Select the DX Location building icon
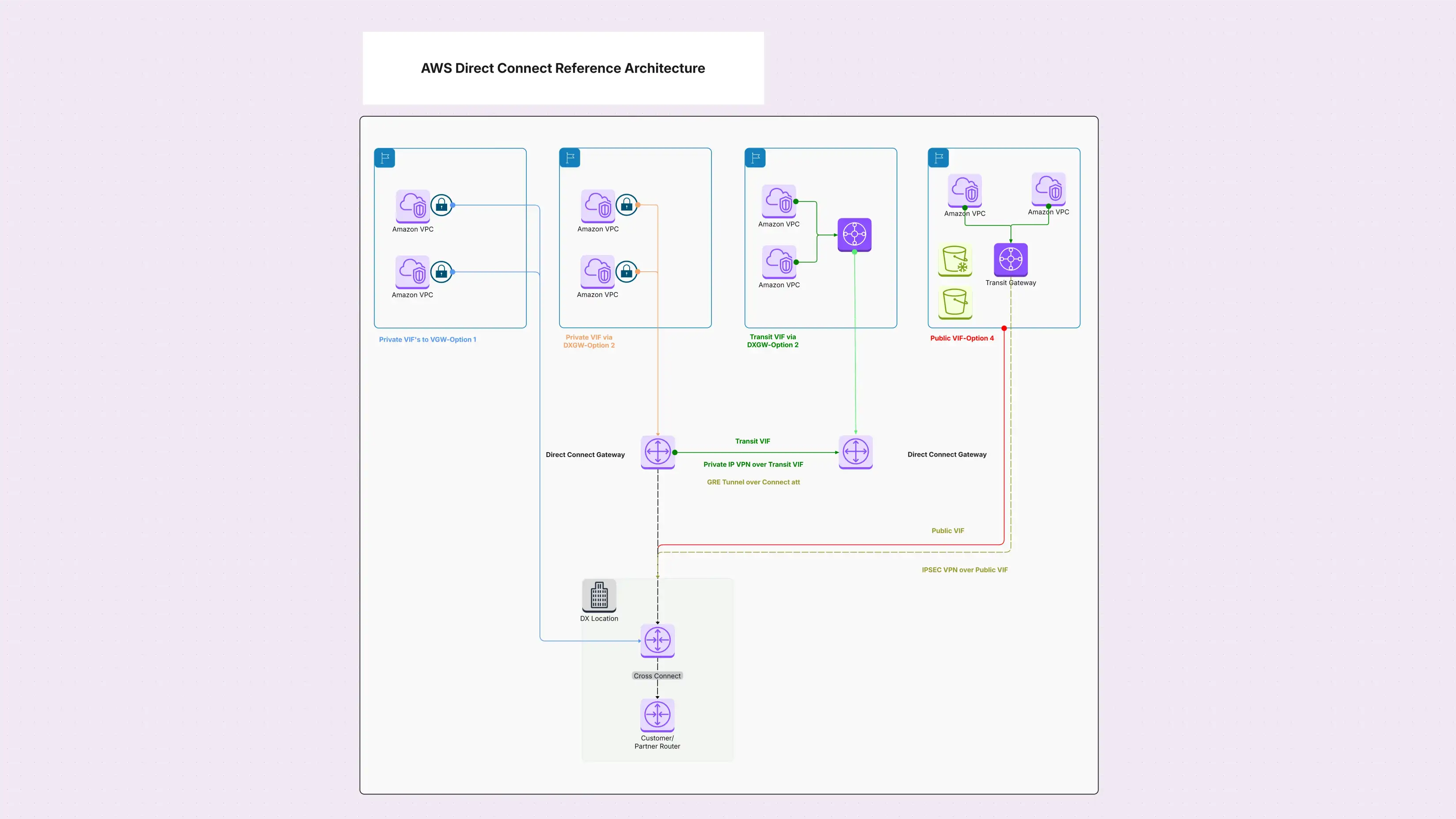Viewport: 1456px width, 819px height. (599, 596)
